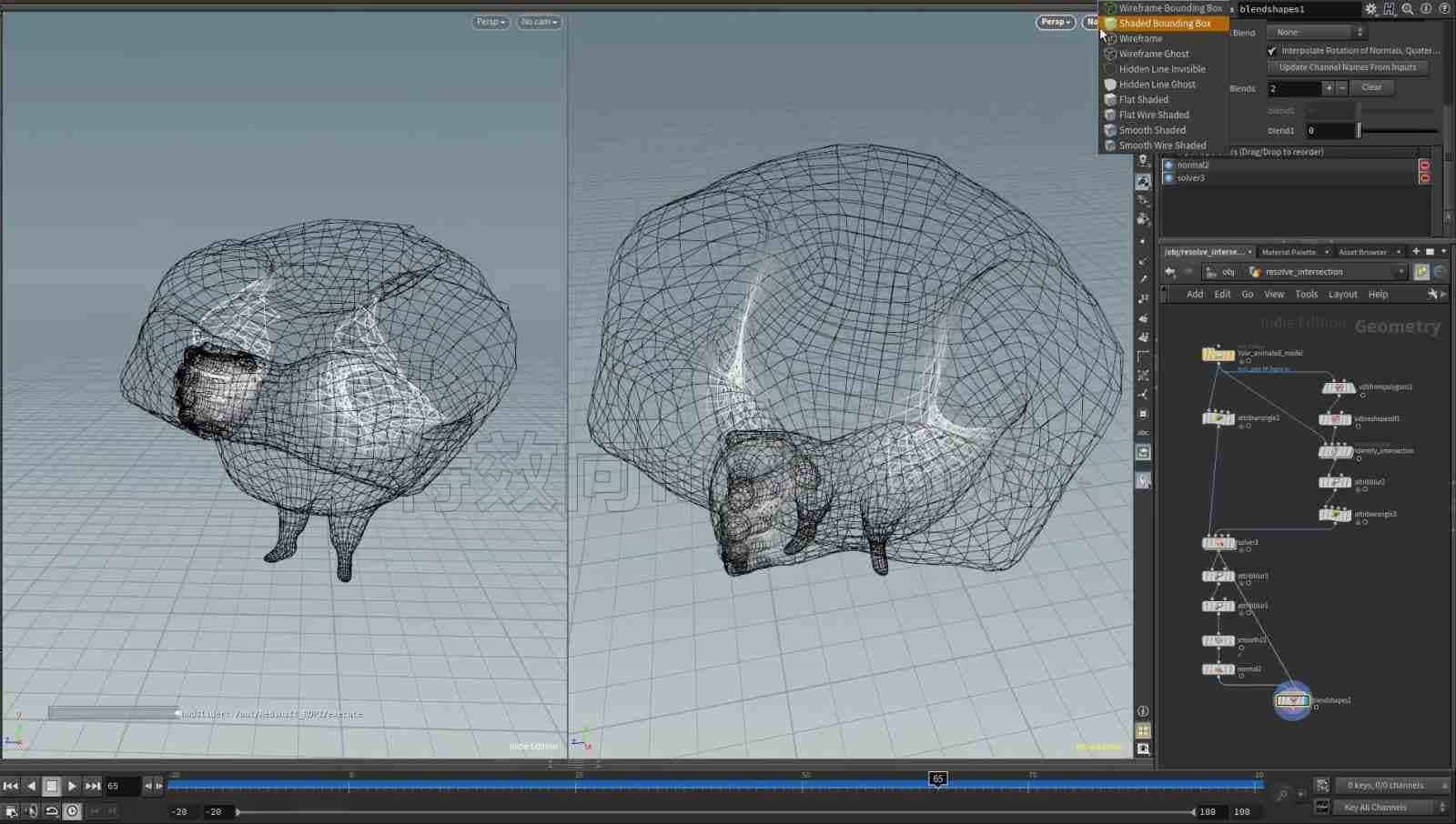The width and height of the screenshot is (1456, 824).
Task: Remove solver3 blend input entry
Action: tap(1424, 178)
